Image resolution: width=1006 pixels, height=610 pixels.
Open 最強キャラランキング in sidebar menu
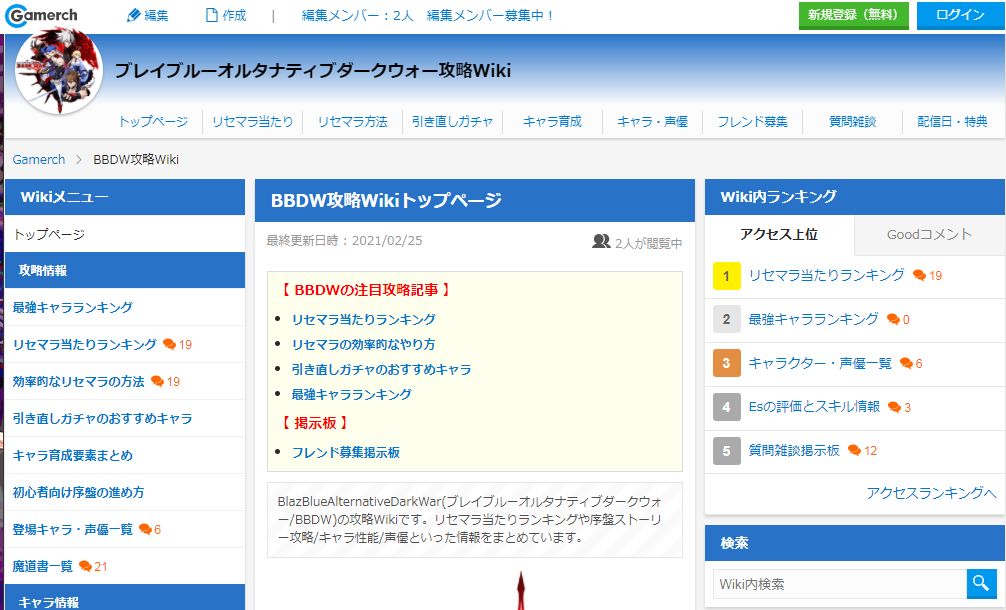click(72, 307)
